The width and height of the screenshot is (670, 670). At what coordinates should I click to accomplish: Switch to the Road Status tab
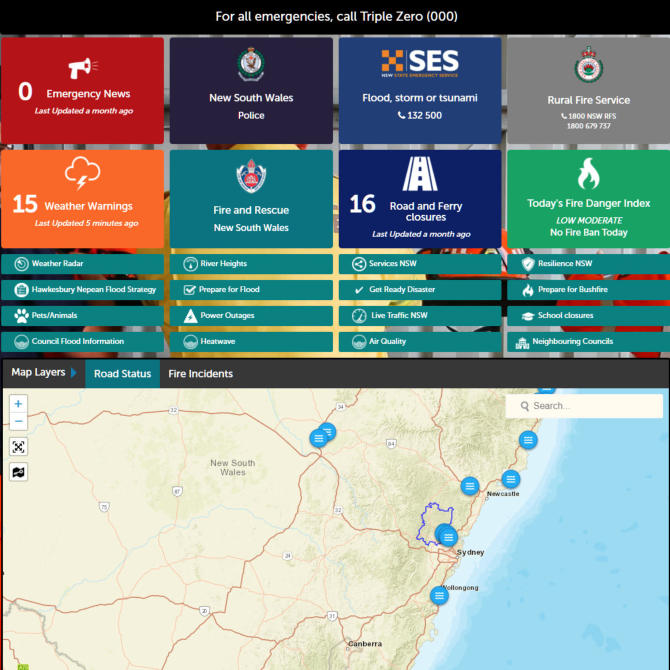(x=123, y=374)
